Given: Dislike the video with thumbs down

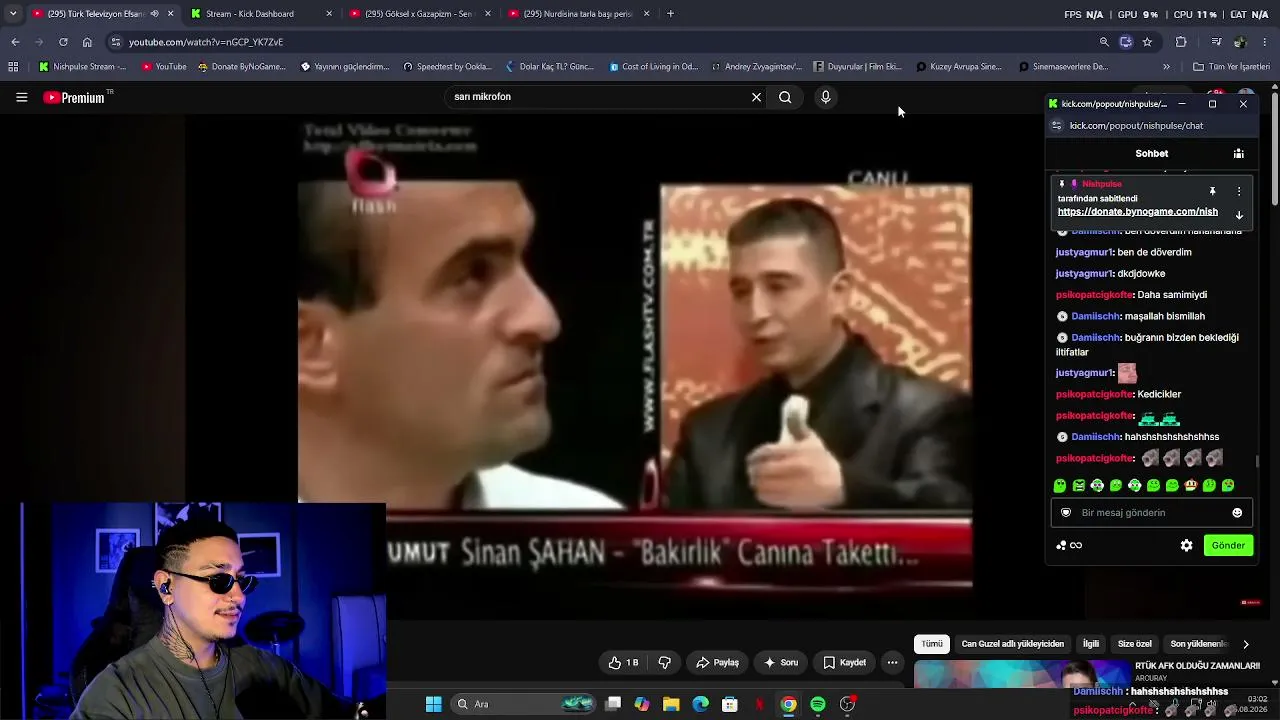Looking at the screenshot, I should (664, 662).
